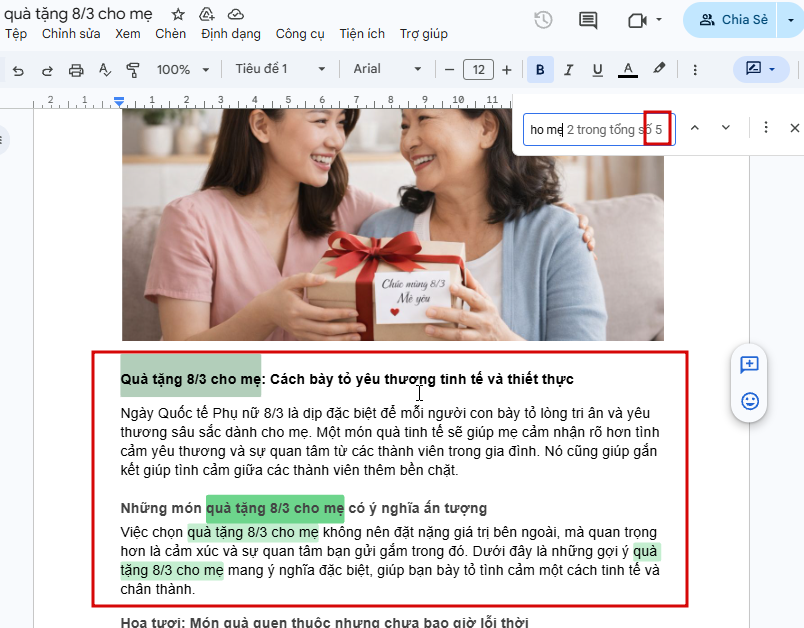The height and width of the screenshot is (628, 804).
Task: Click the heading 'Quà tặng 8/3 cho mẹ: Cách bày tỏ'
Action: 347,379
